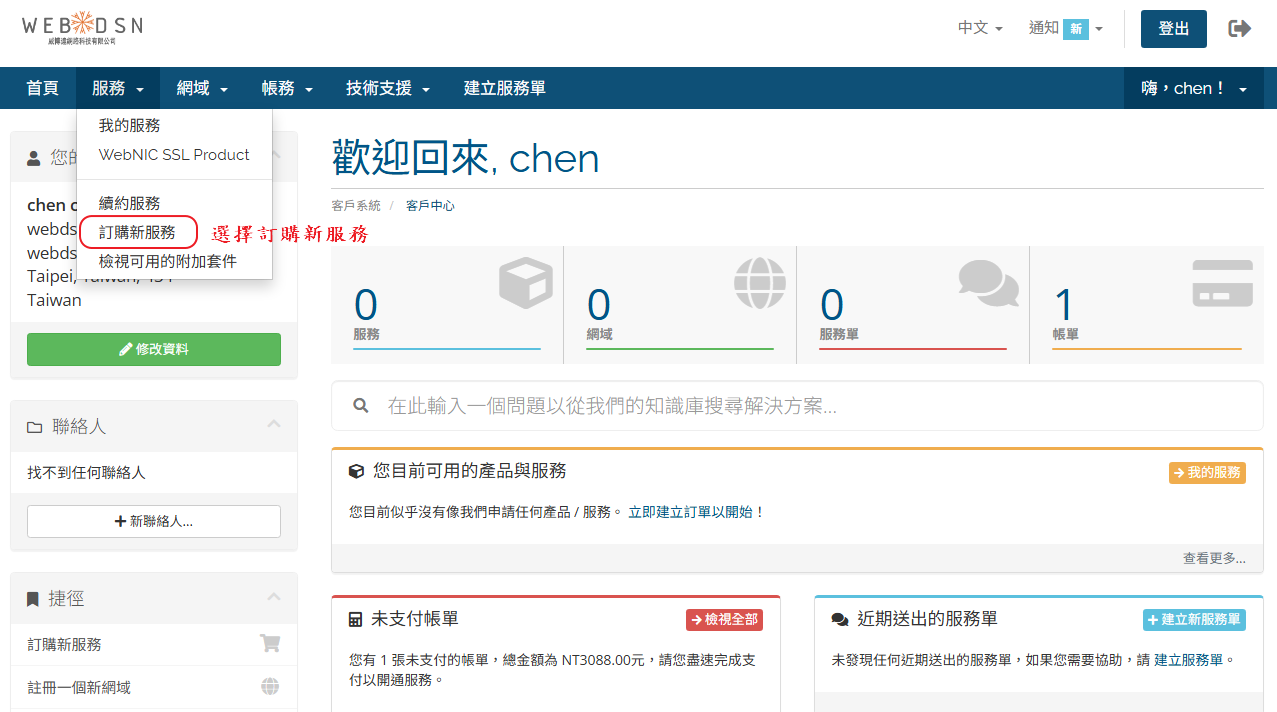Open the domains globe stat tile

click(680, 305)
